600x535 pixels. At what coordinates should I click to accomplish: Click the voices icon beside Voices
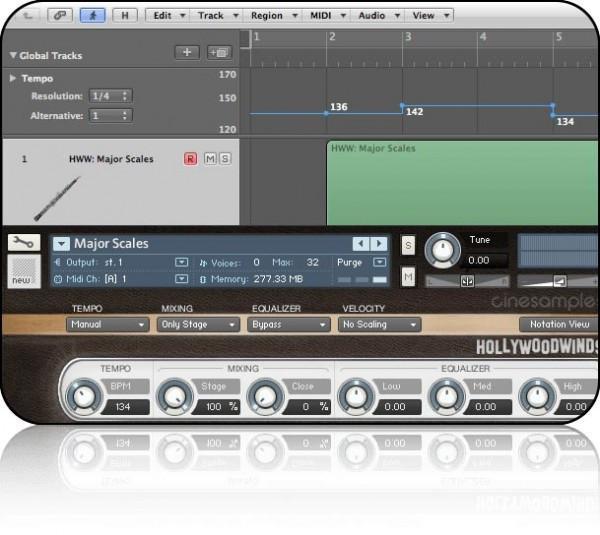tap(203, 263)
